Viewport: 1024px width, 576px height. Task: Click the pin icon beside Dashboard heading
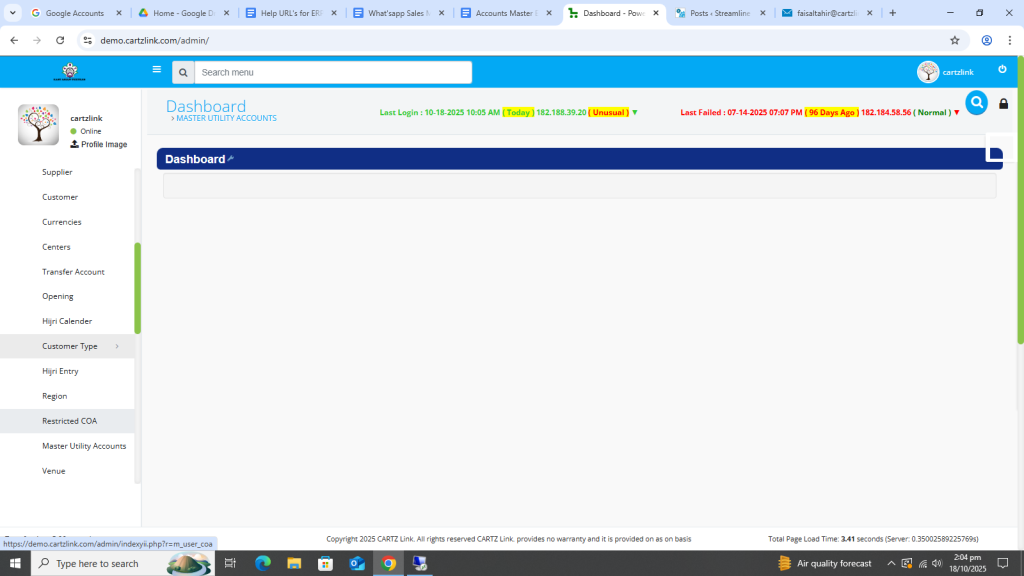(230, 159)
